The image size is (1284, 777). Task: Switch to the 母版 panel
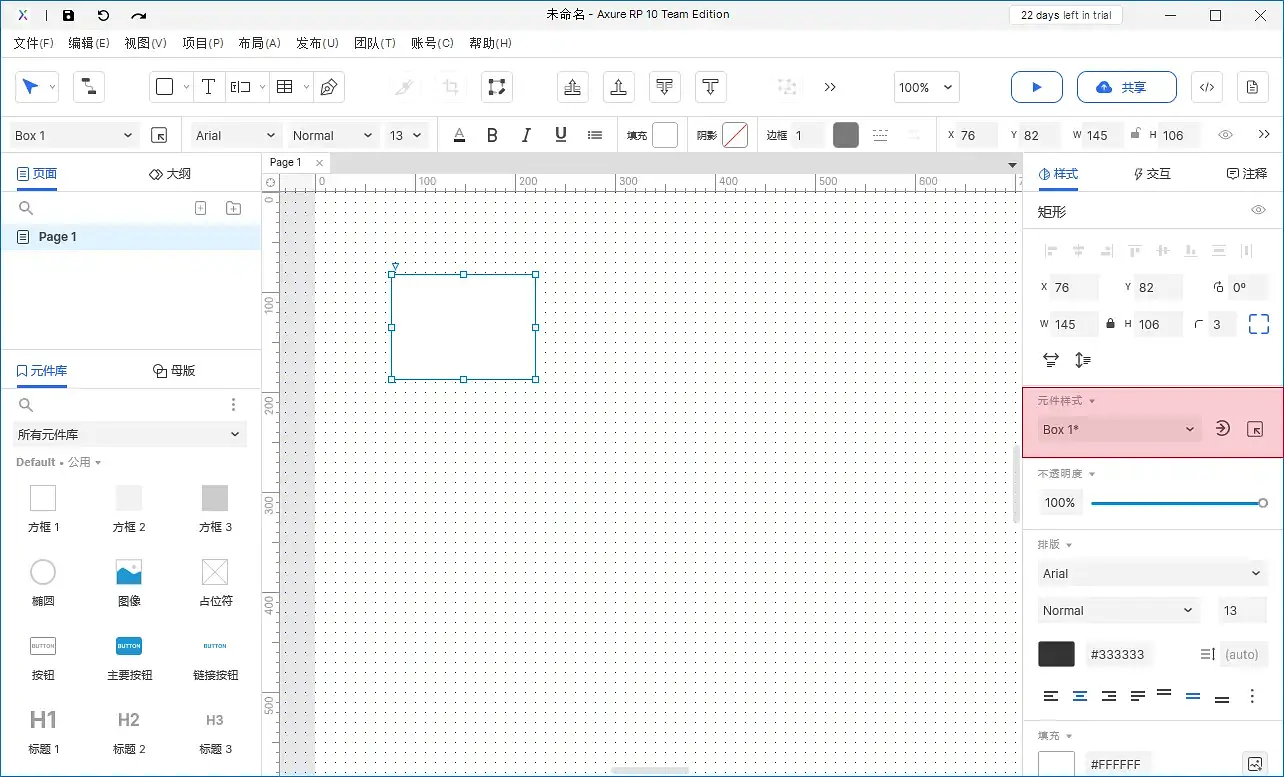(x=174, y=370)
